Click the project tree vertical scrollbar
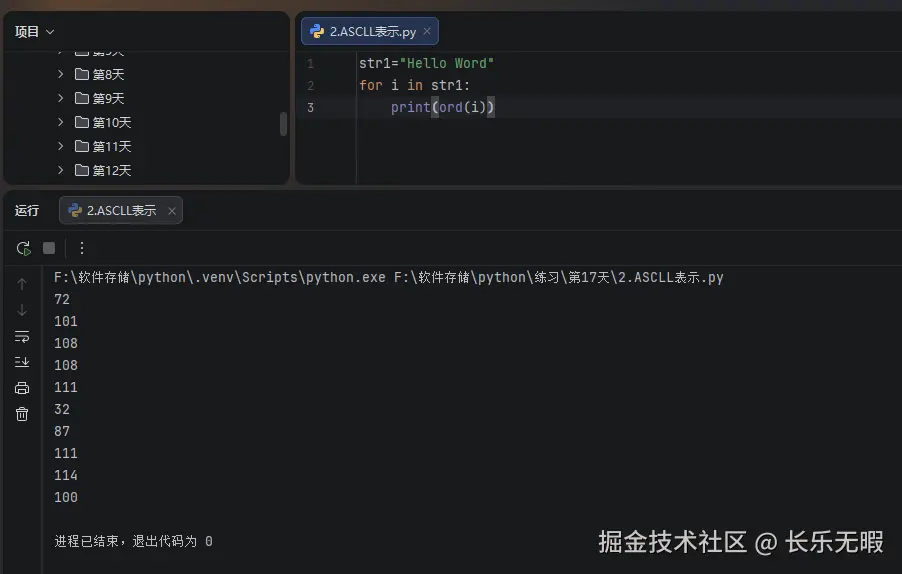This screenshot has width=902, height=574. click(283, 124)
